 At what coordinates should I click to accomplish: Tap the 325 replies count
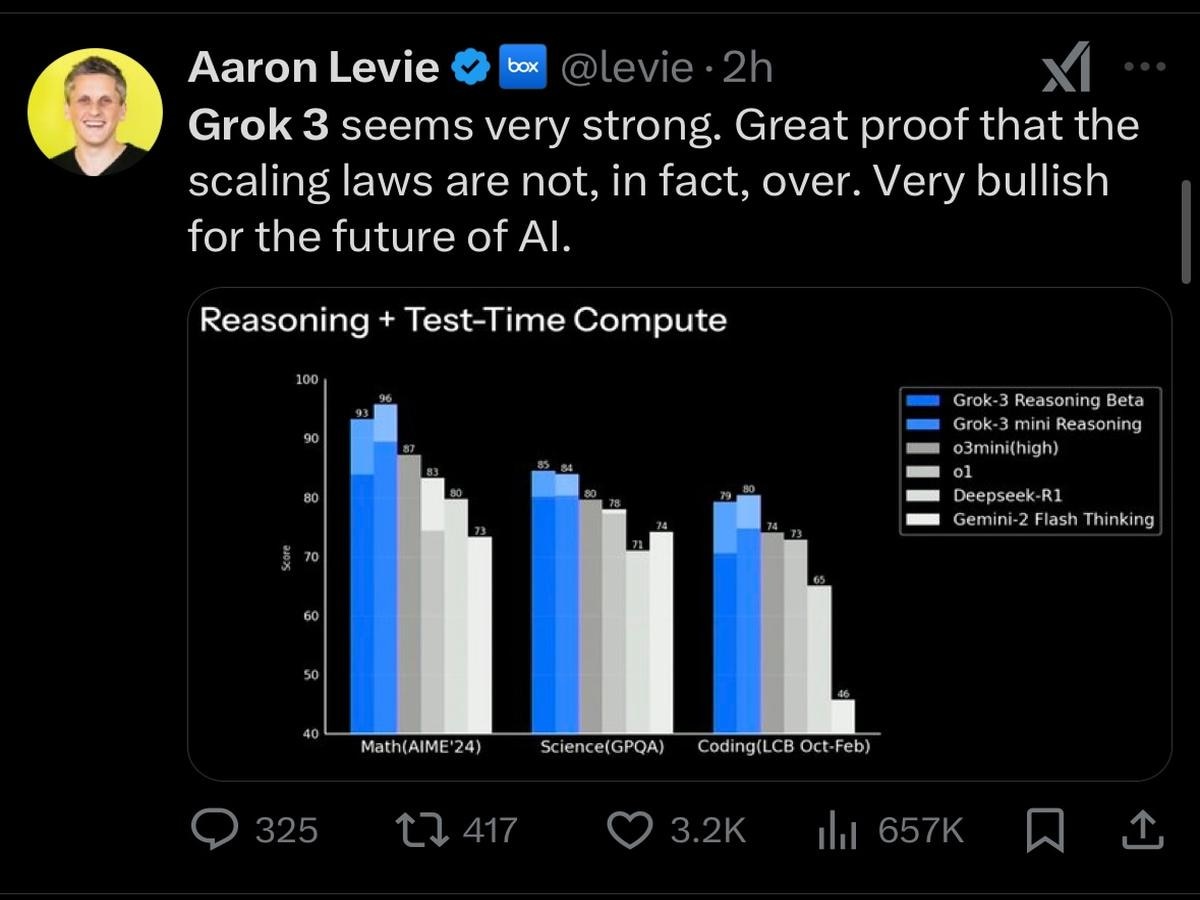tap(287, 830)
